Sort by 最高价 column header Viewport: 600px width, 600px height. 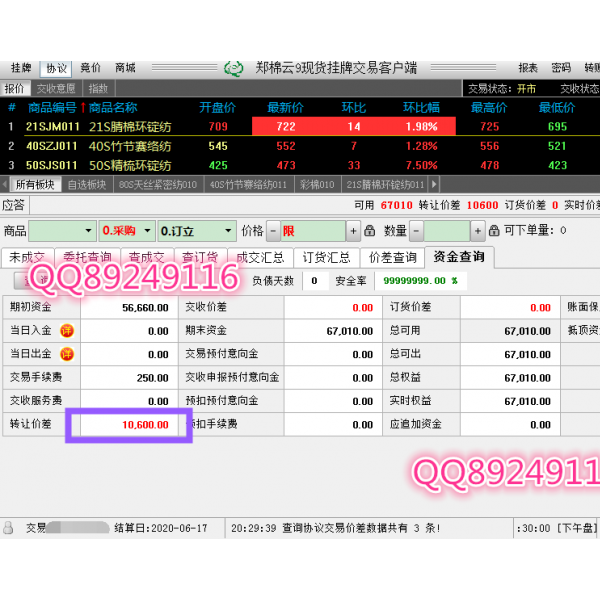point(489,108)
